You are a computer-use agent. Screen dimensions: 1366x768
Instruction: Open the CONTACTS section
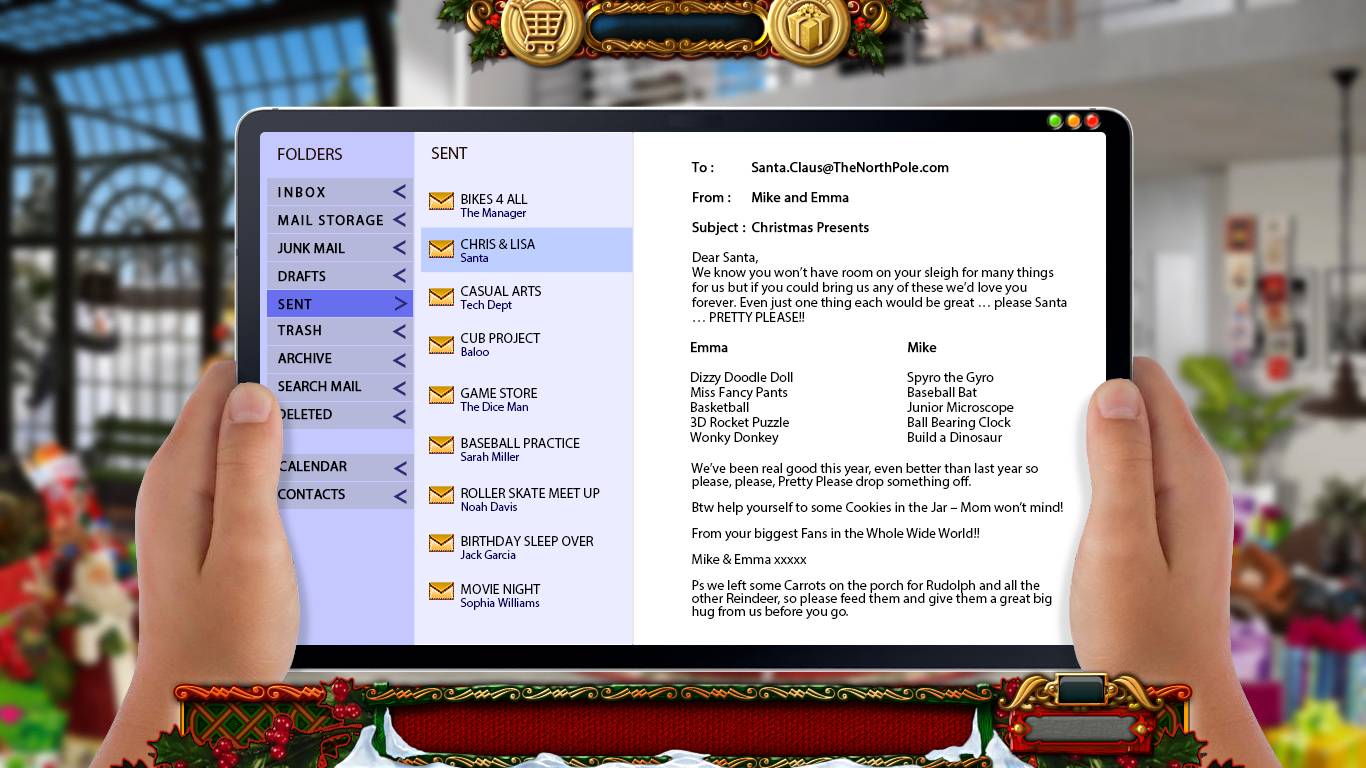(312, 495)
